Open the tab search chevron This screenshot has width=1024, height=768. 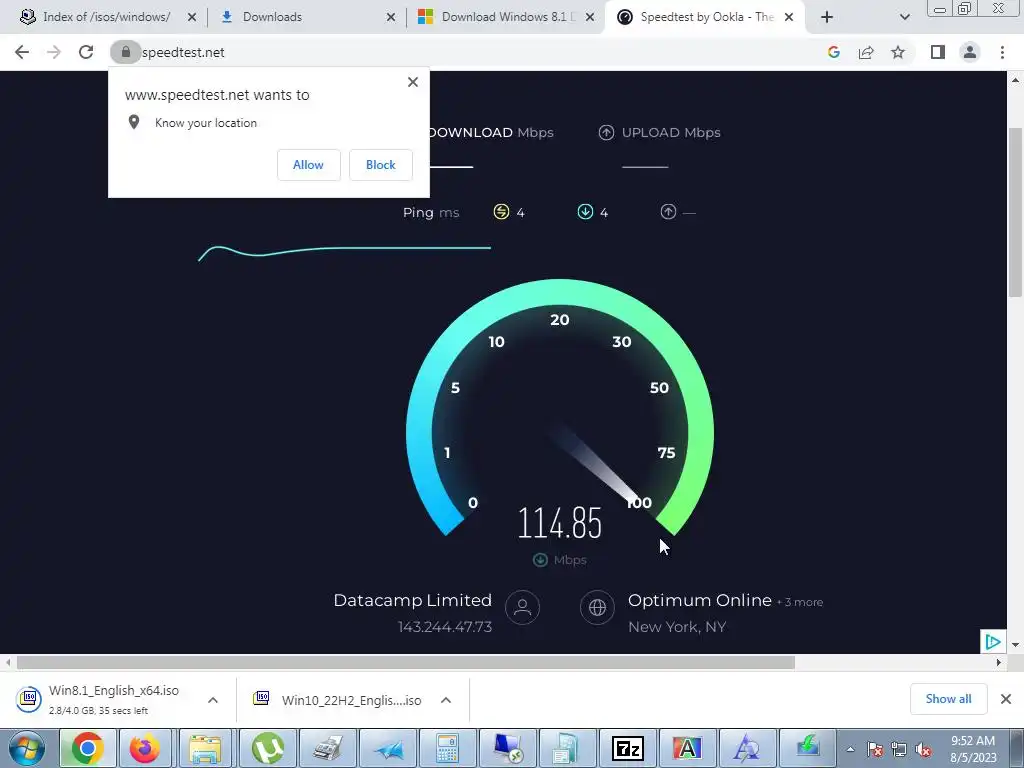coord(904,18)
